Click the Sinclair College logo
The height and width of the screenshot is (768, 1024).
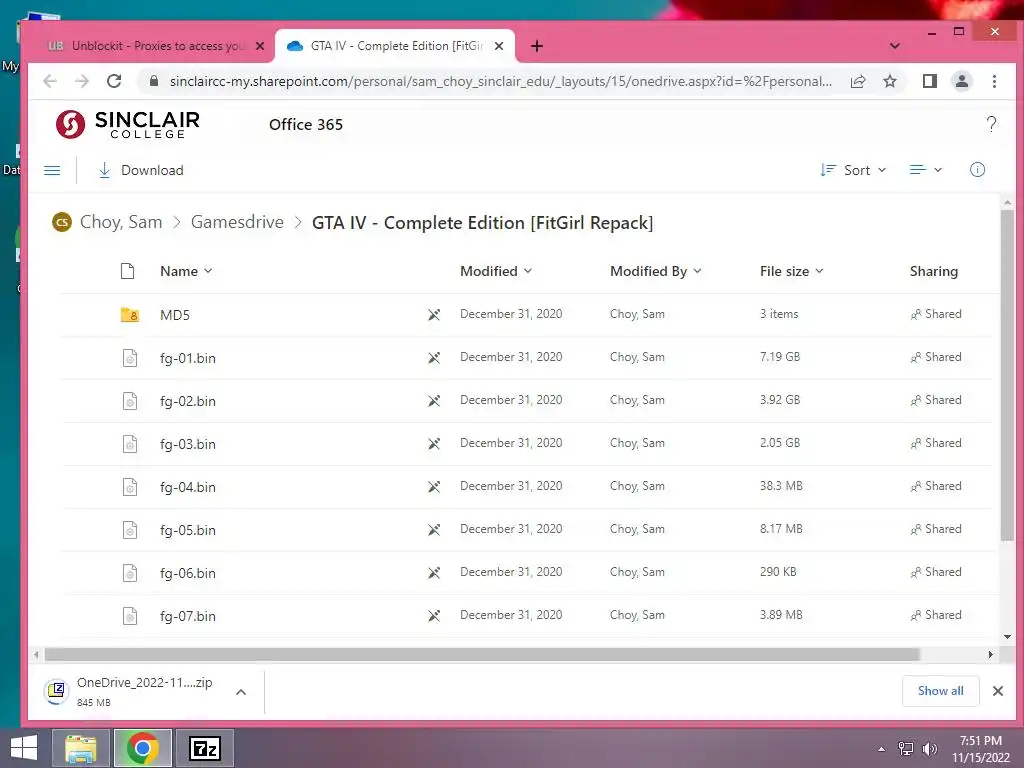(128, 124)
